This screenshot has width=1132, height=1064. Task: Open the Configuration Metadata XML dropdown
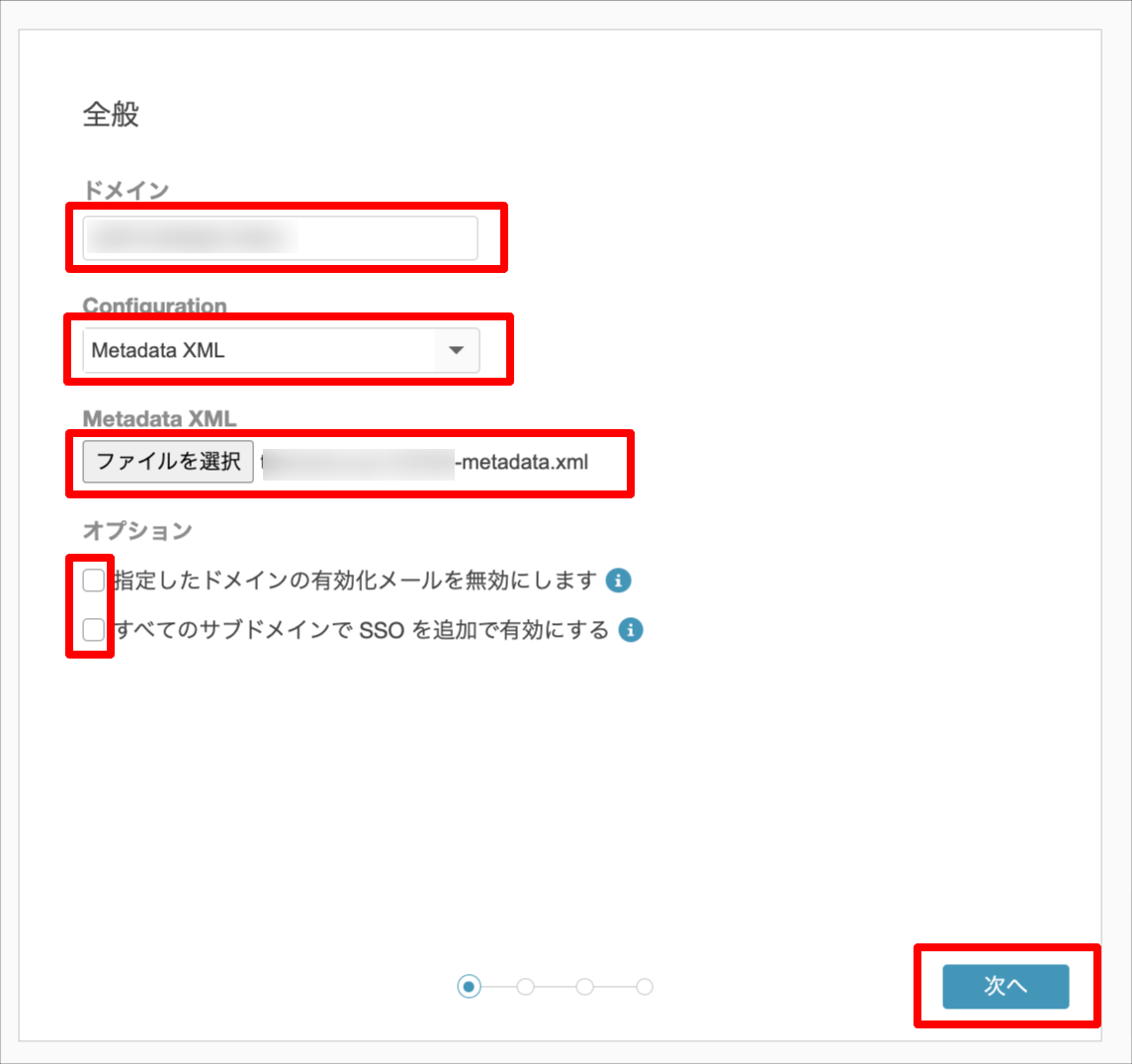(x=281, y=350)
